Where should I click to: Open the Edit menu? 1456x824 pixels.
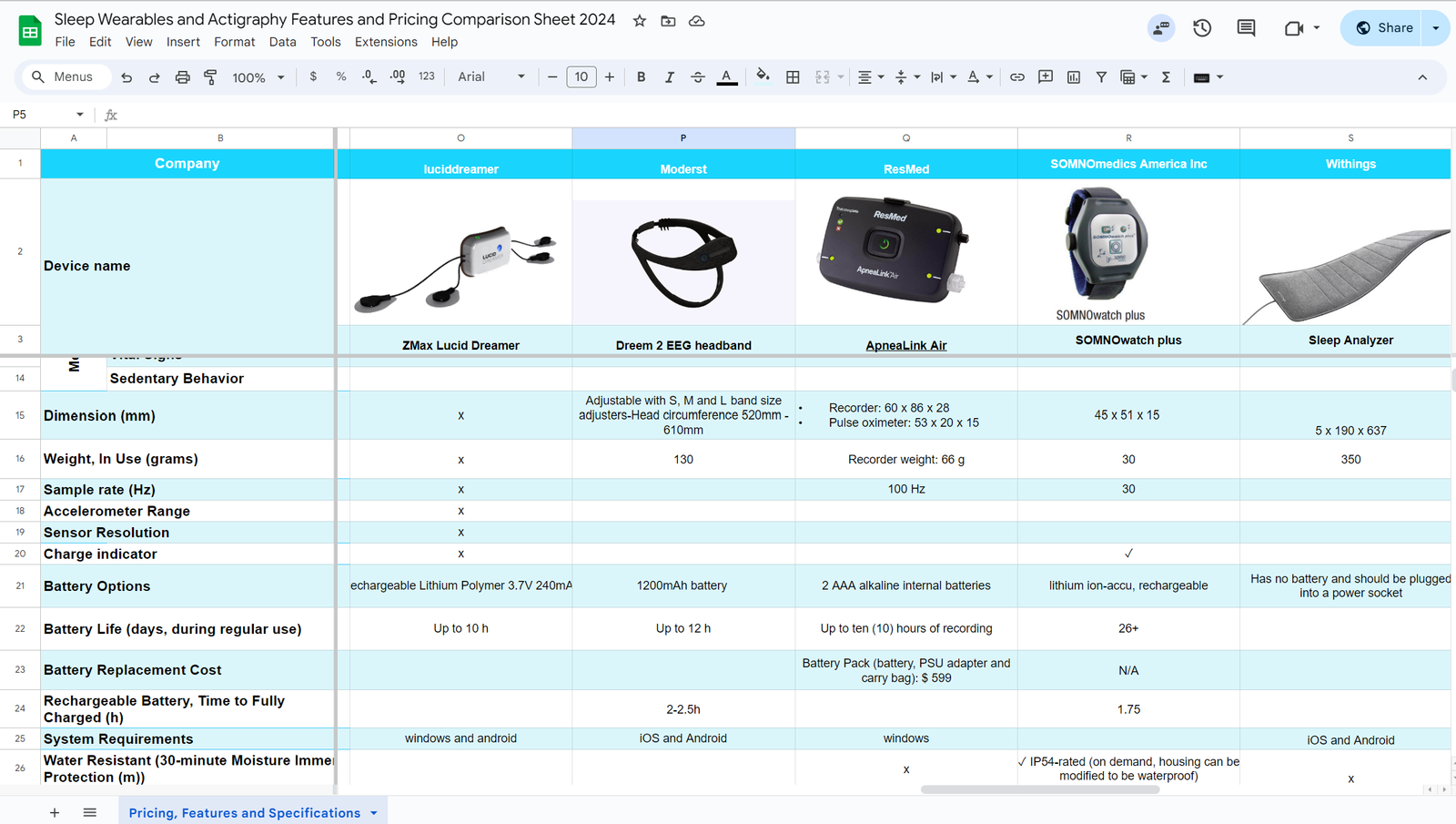100,42
